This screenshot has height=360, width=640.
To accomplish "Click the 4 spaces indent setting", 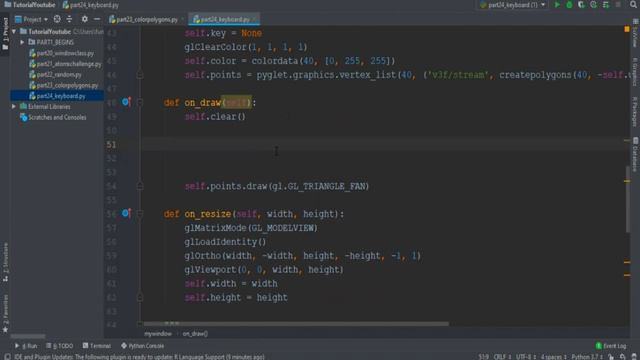I will tap(553, 357).
